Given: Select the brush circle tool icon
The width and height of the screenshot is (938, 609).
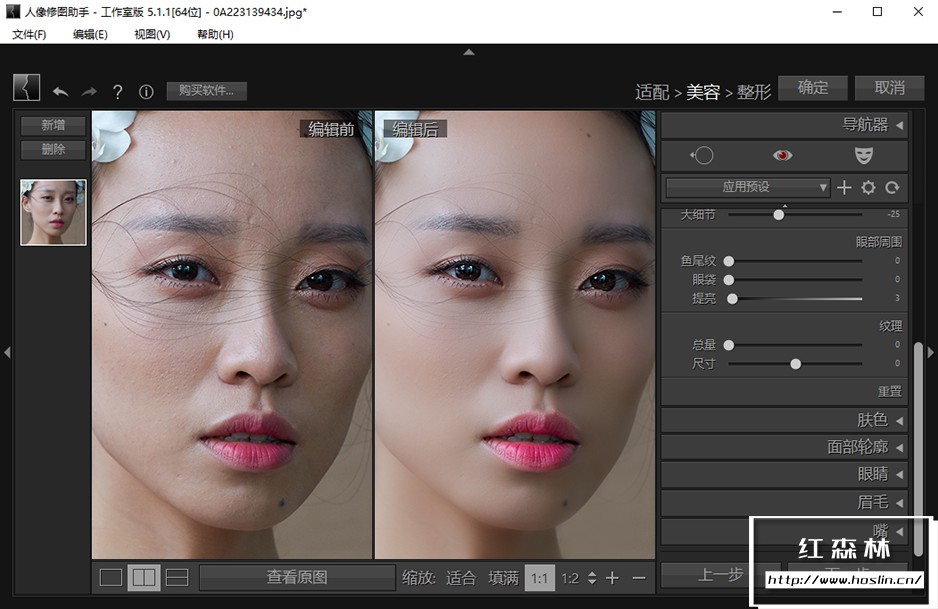Looking at the screenshot, I should (x=702, y=156).
